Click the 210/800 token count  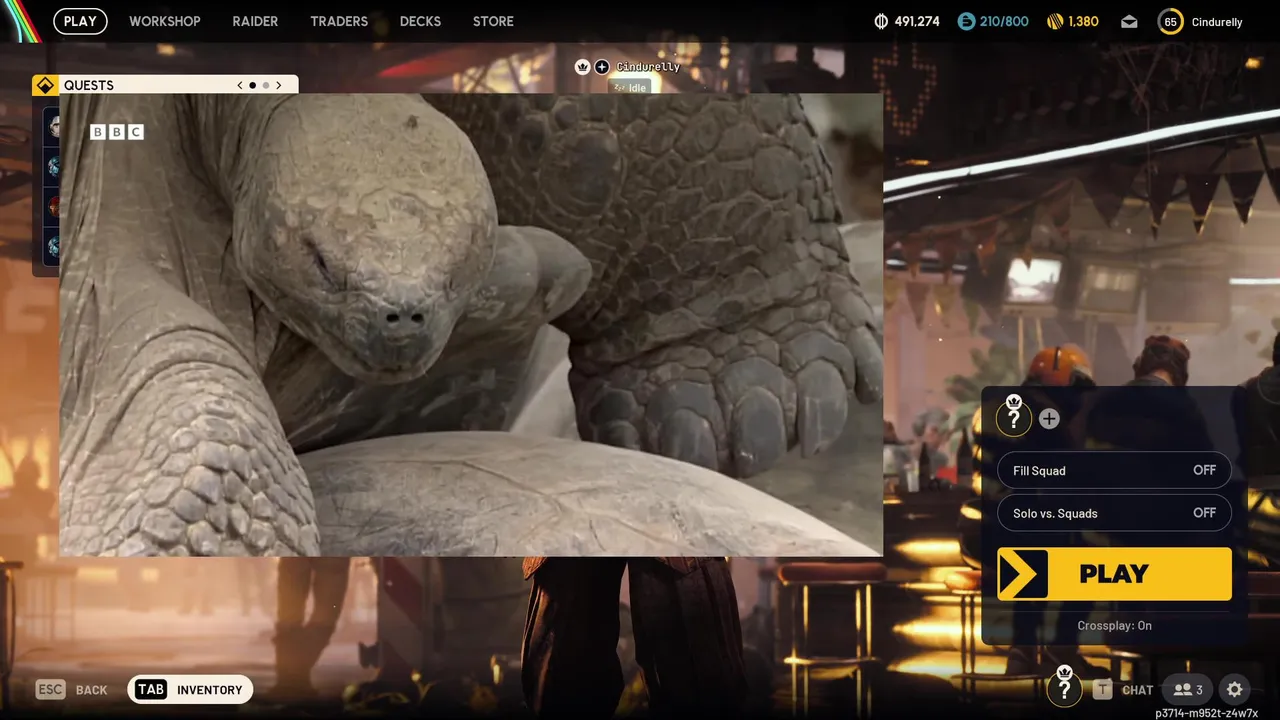point(1005,21)
